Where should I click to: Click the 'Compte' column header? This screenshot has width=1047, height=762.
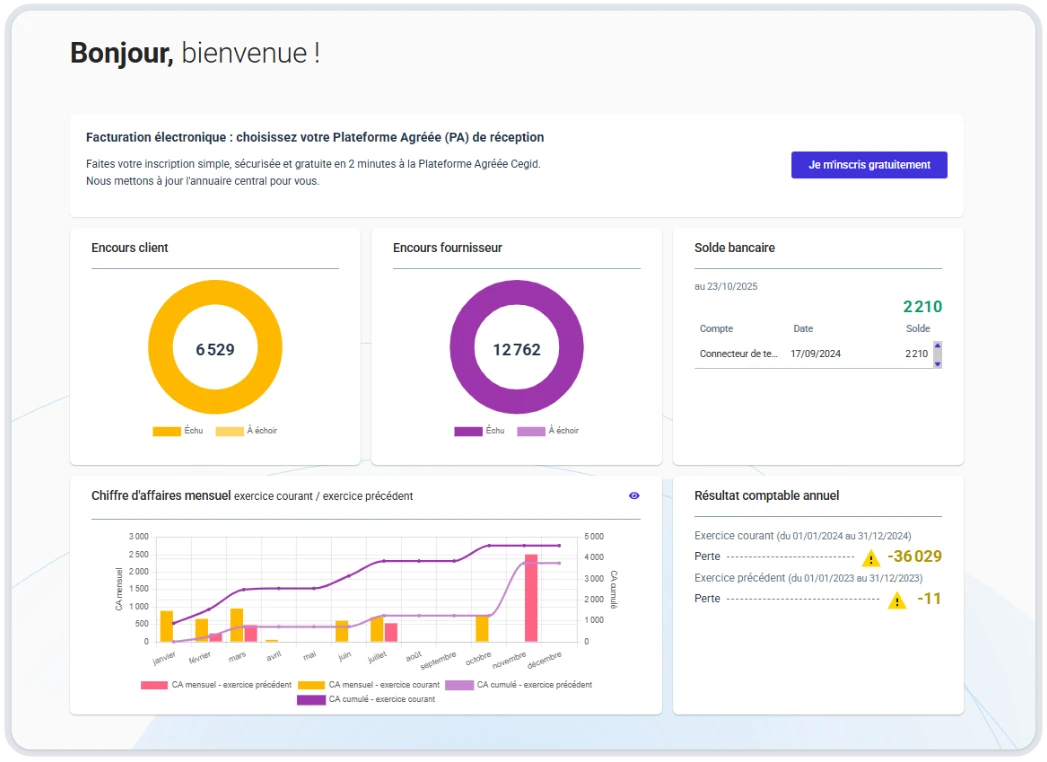click(716, 329)
